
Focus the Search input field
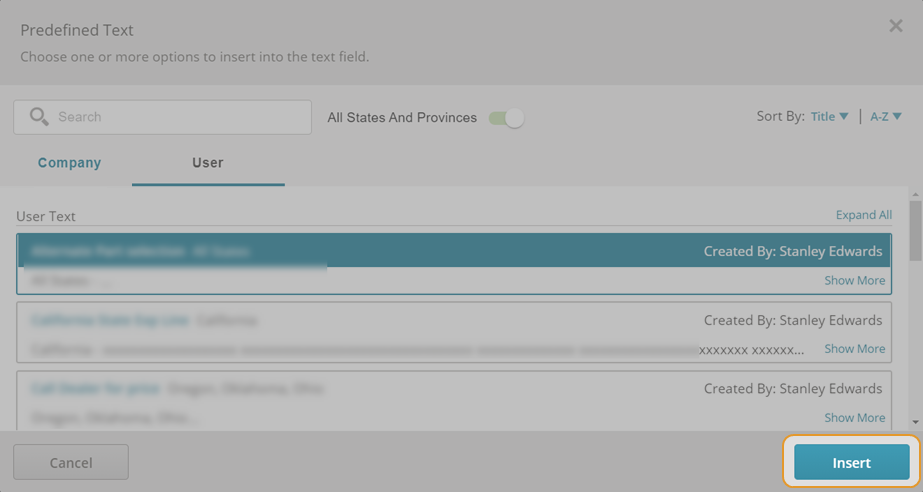162,117
